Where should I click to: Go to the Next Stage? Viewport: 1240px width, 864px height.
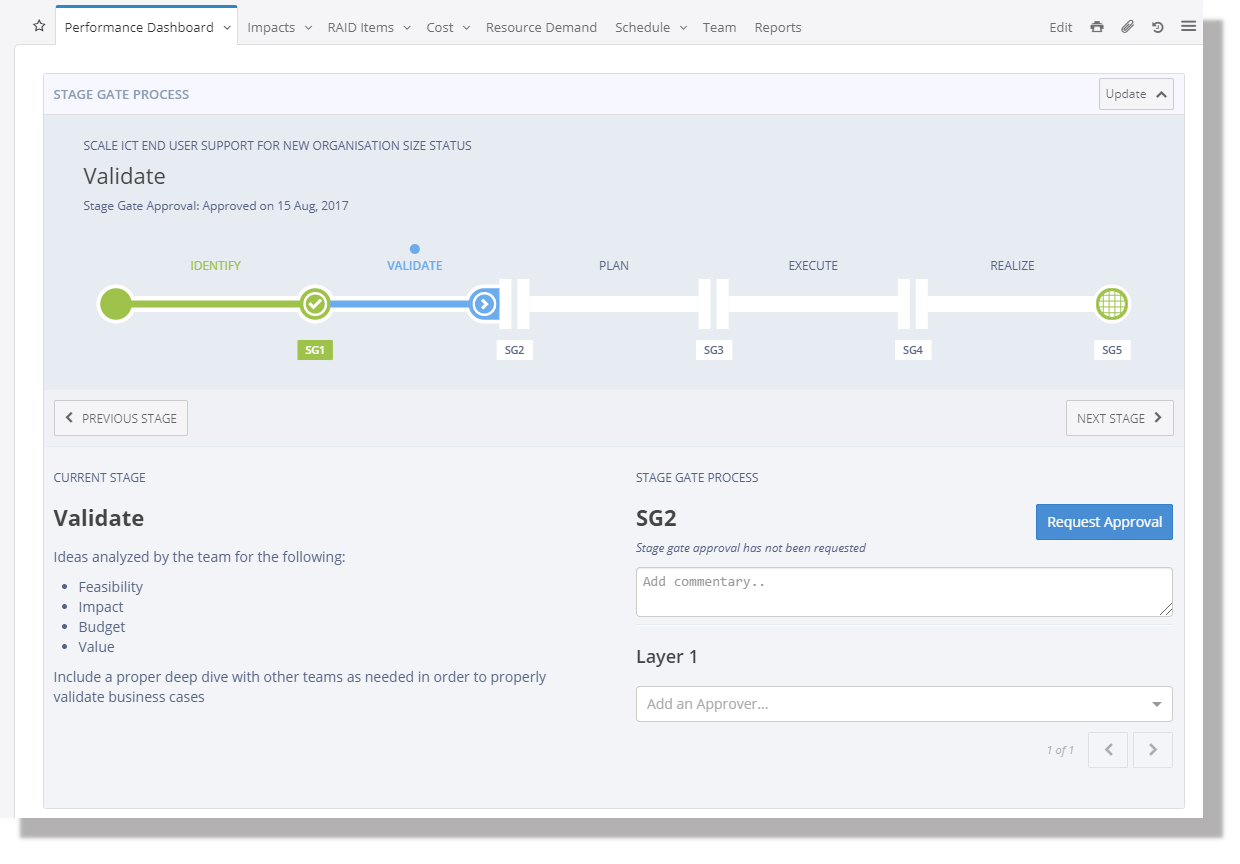(x=1119, y=418)
